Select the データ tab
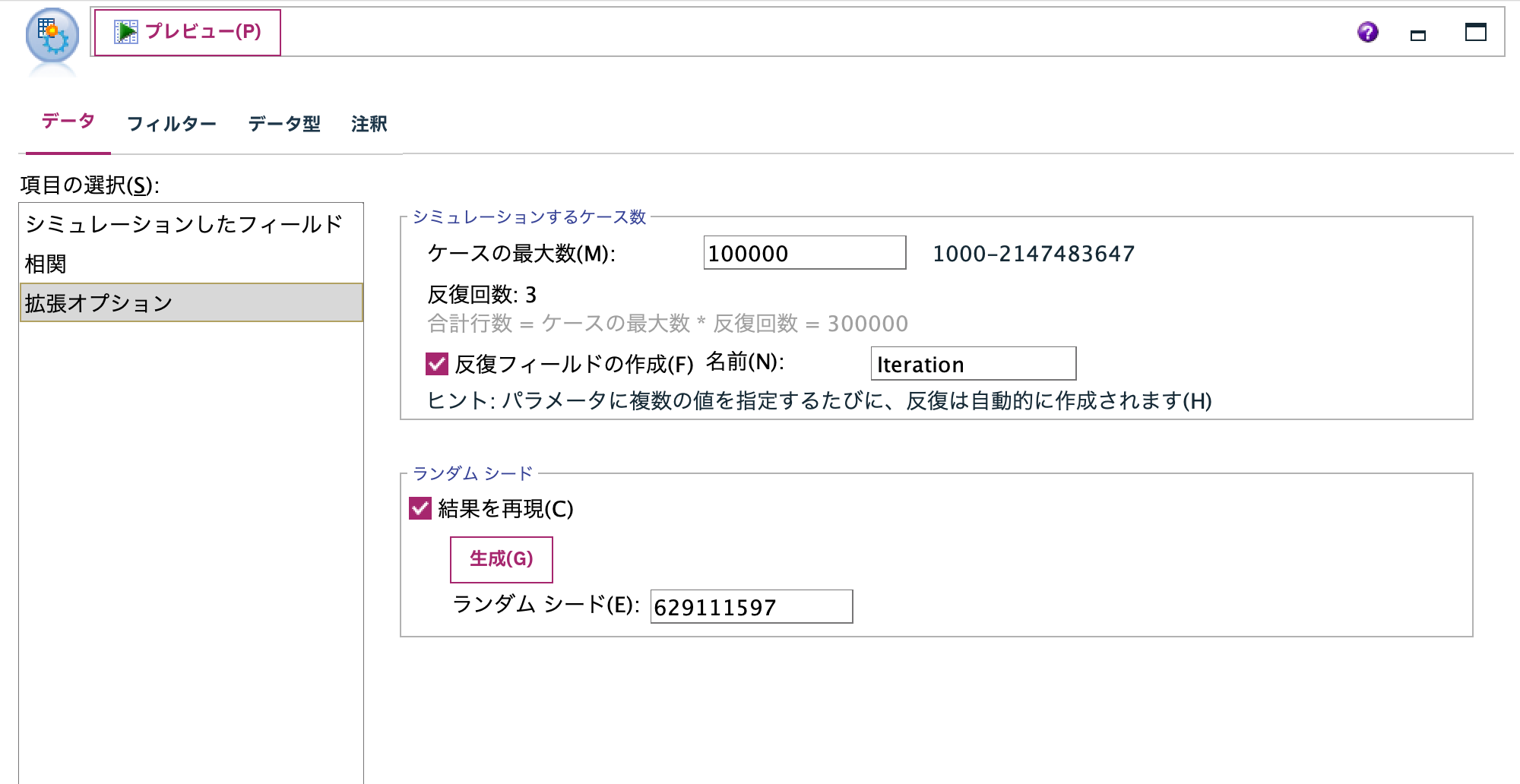This screenshot has height=784, width=1520. 67,119
